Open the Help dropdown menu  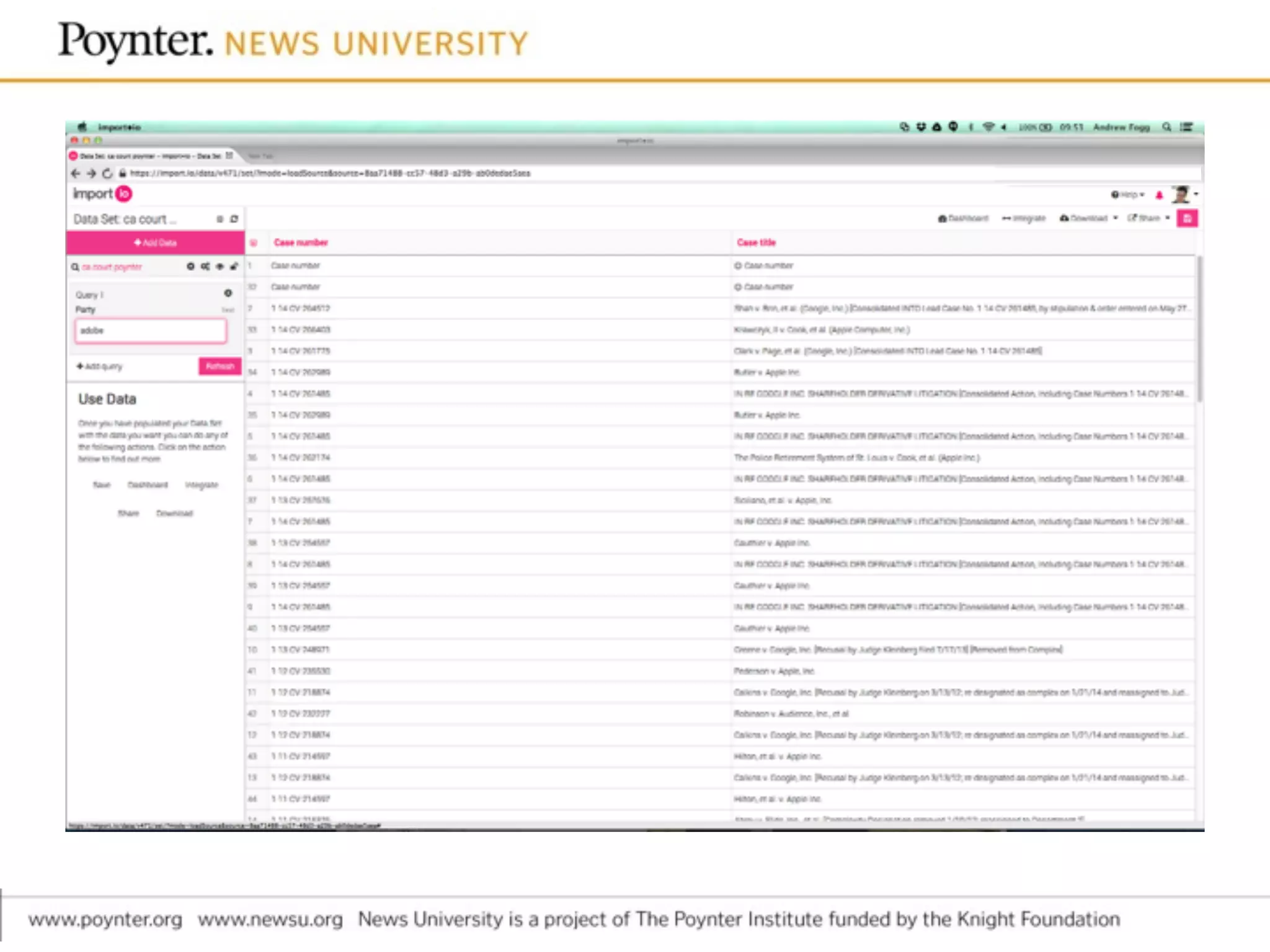pyautogui.click(x=1128, y=195)
